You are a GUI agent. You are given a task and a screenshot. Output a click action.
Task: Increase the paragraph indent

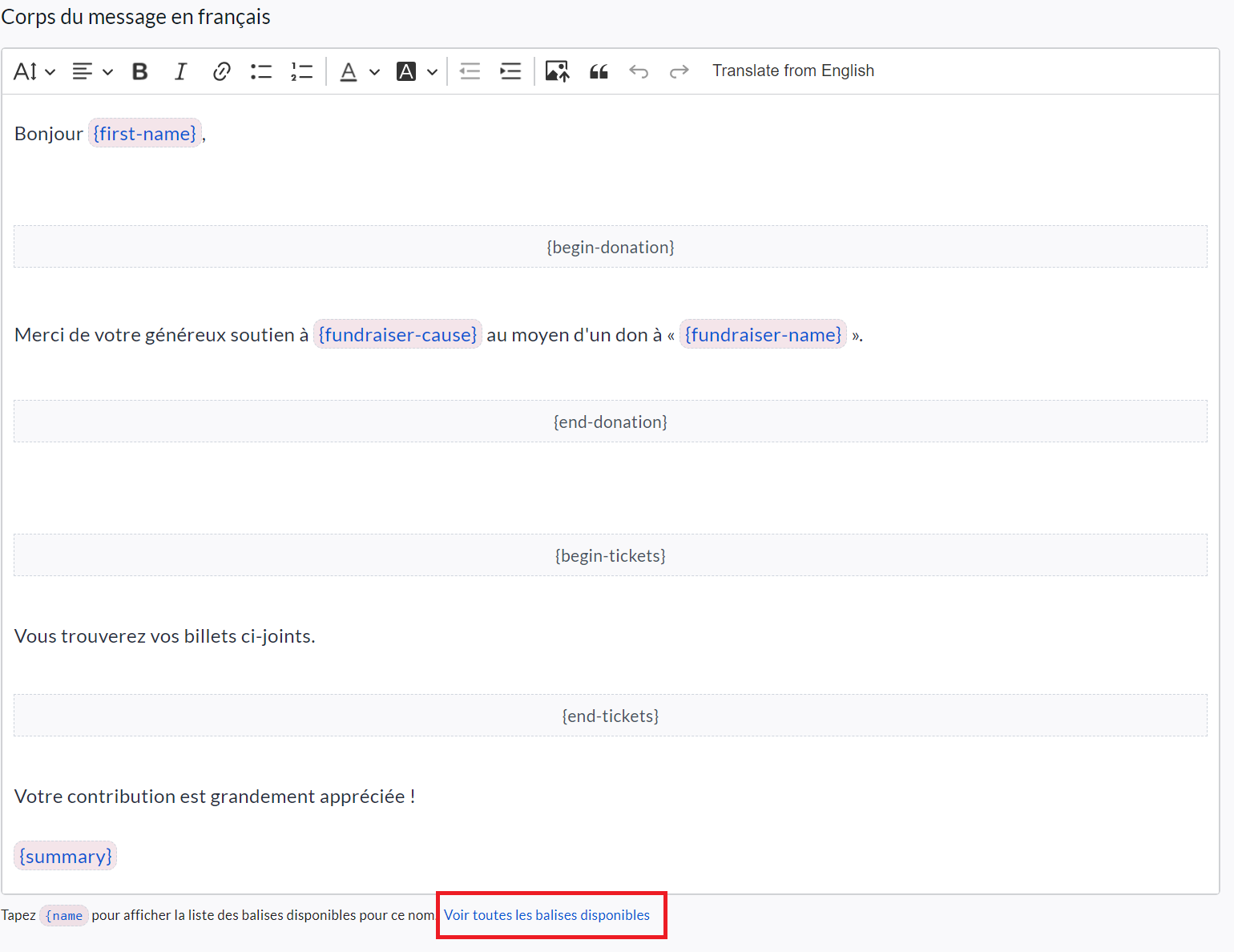pyautogui.click(x=510, y=71)
